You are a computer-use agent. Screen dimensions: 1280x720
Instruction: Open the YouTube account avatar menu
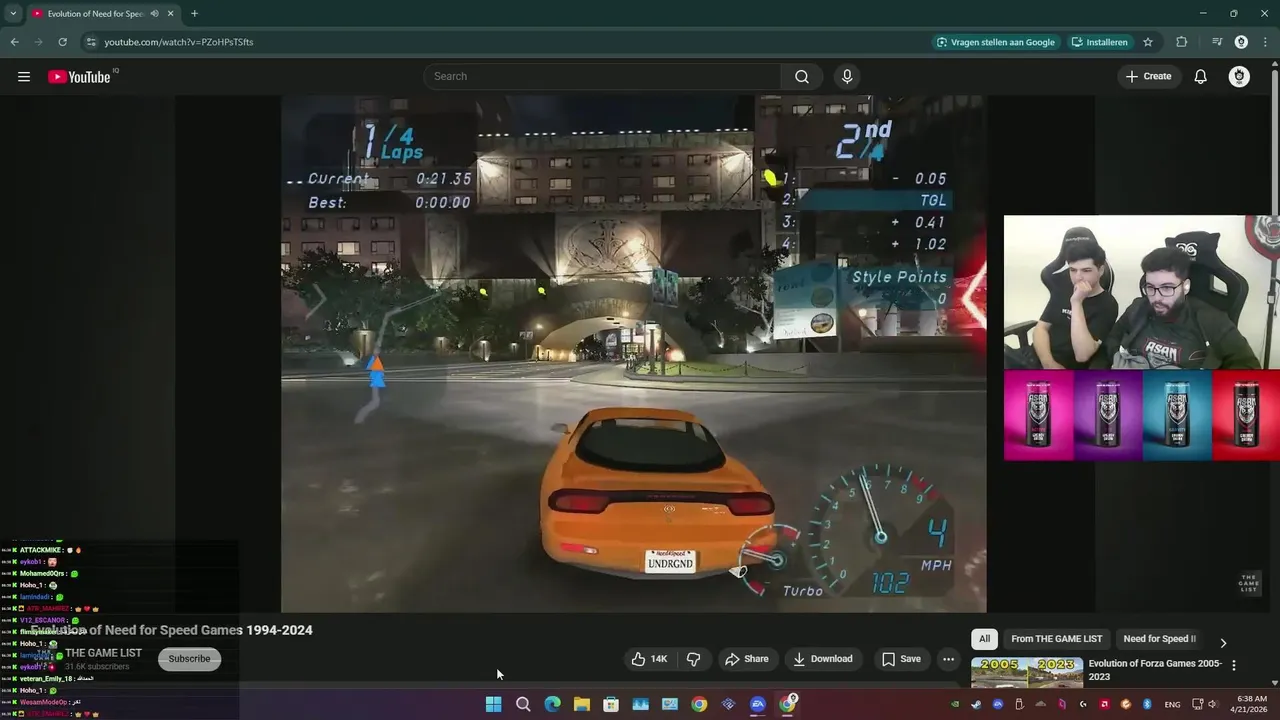(x=1239, y=77)
